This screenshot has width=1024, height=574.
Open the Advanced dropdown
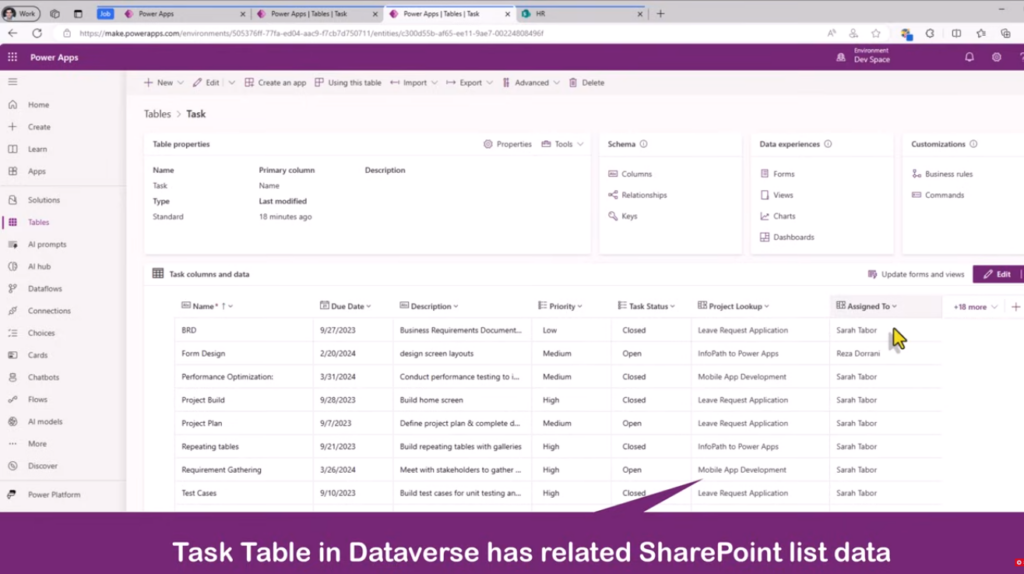(x=531, y=83)
